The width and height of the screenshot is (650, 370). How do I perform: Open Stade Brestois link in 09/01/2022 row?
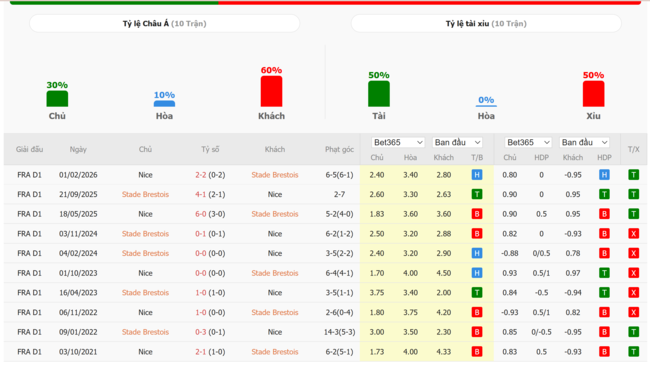tap(146, 332)
